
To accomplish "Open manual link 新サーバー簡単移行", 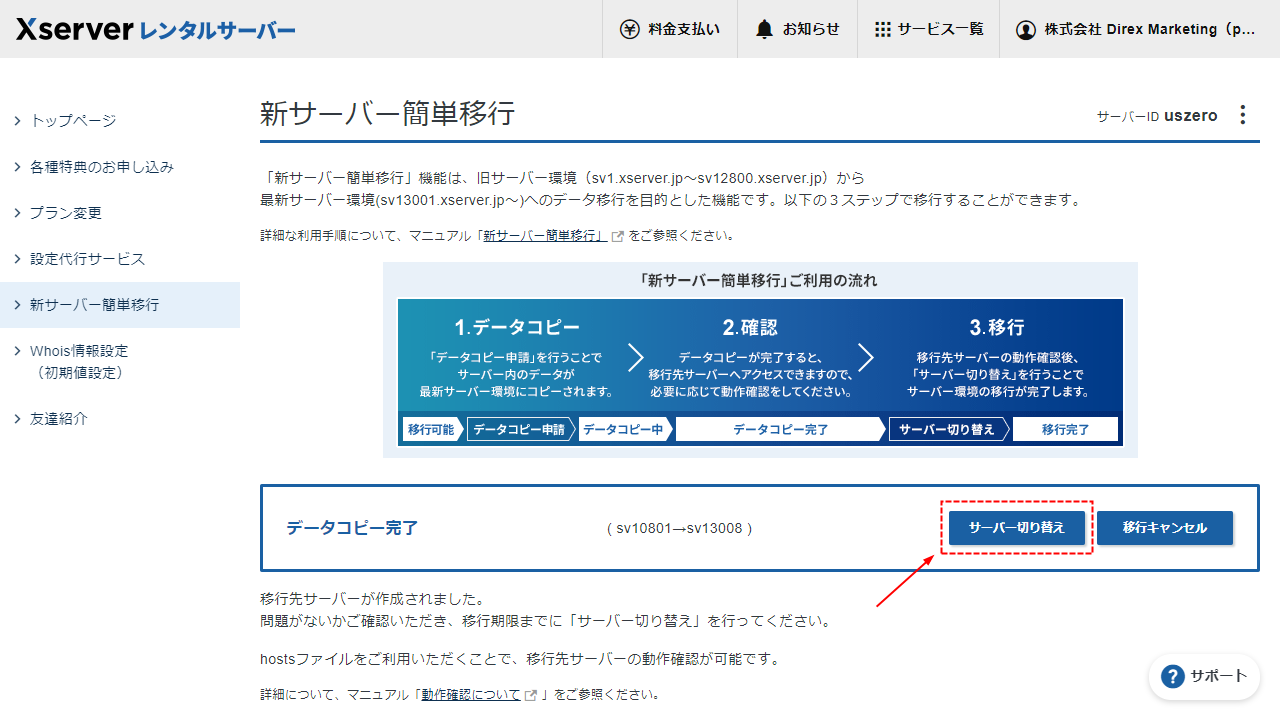I will click(544, 237).
